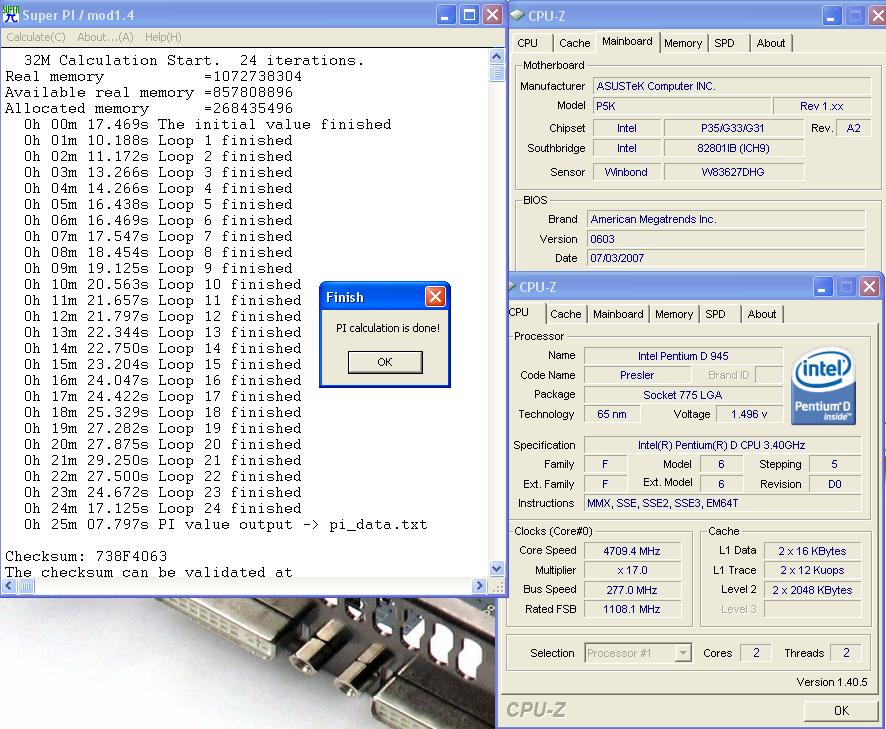Close the Finish dialog with X

[x=435, y=296]
